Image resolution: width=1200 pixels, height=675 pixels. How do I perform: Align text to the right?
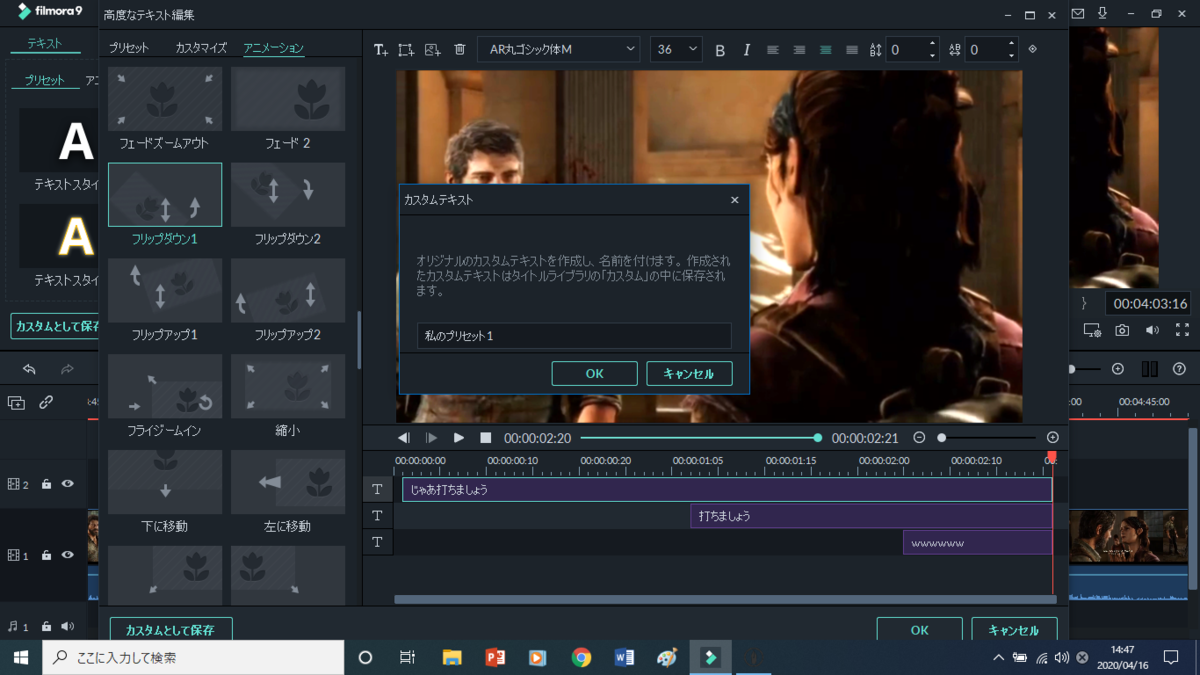799,50
